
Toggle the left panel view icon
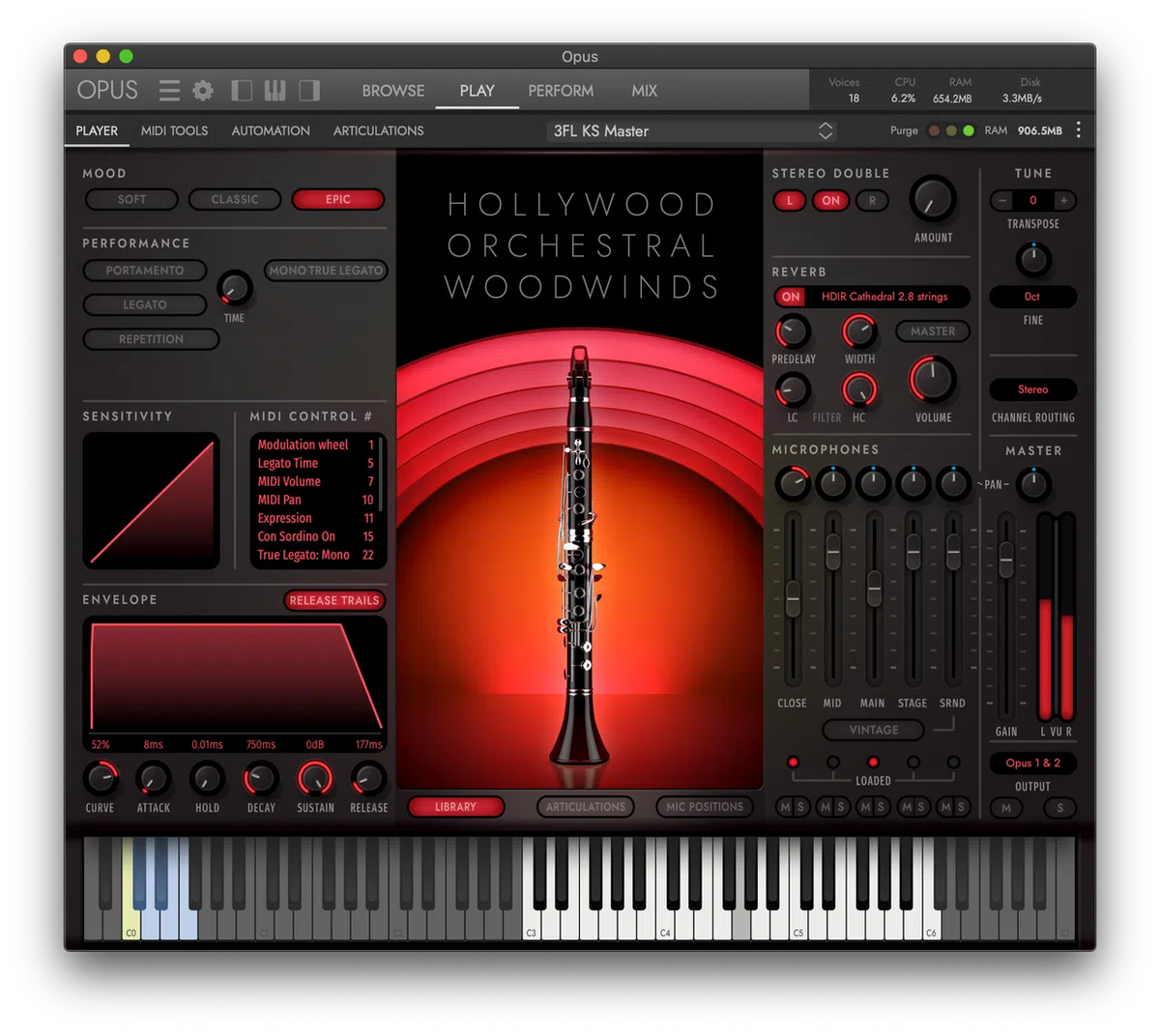click(242, 90)
